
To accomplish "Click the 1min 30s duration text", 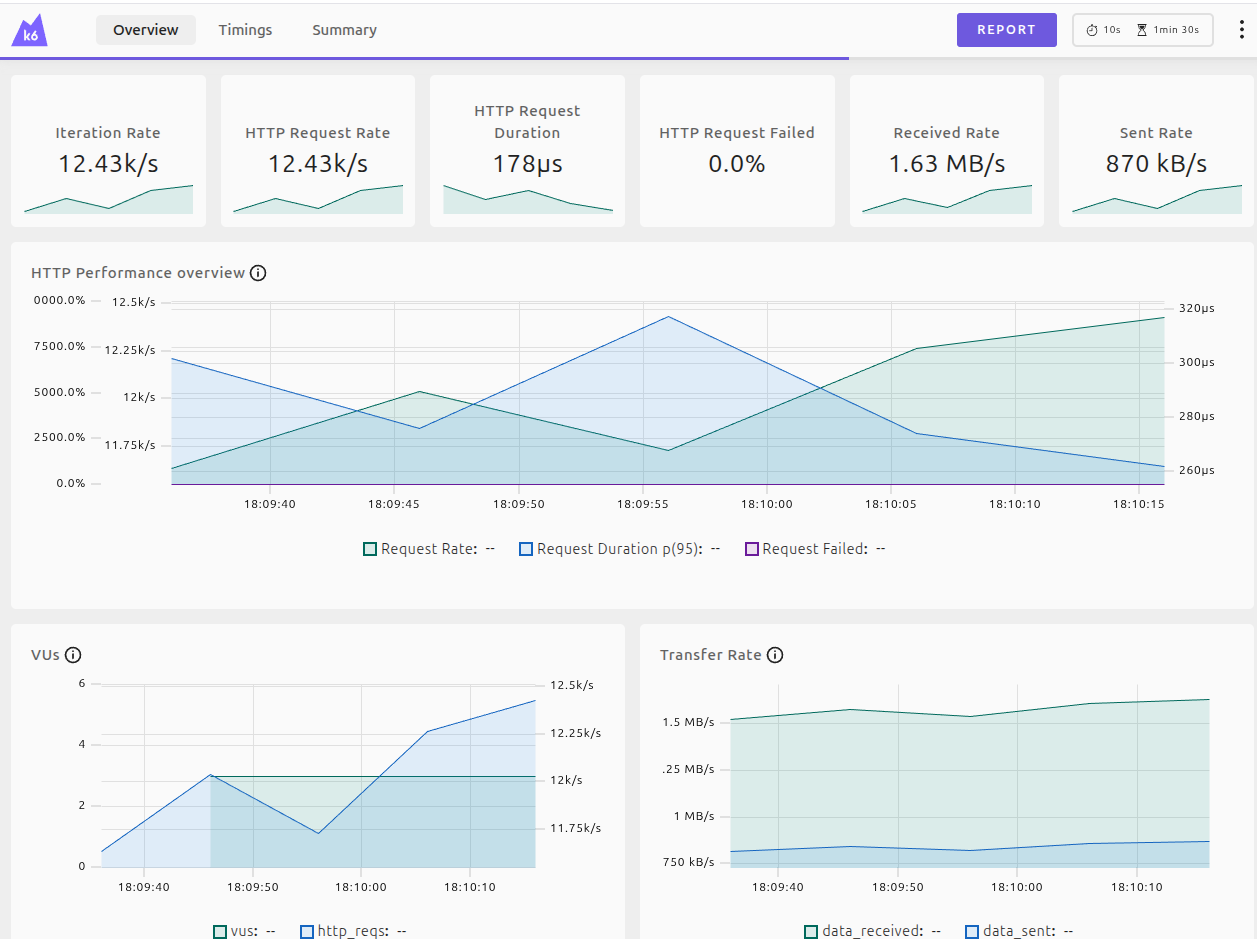I will tap(1177, 30).
